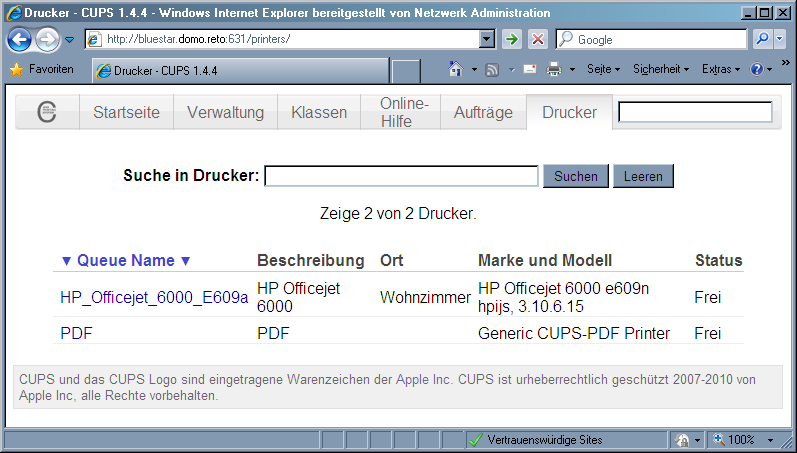This screenshot has height=453, width=797.
Task: Open the HP_Officejet_6000_E609a printer link
Action: point(154,297)
